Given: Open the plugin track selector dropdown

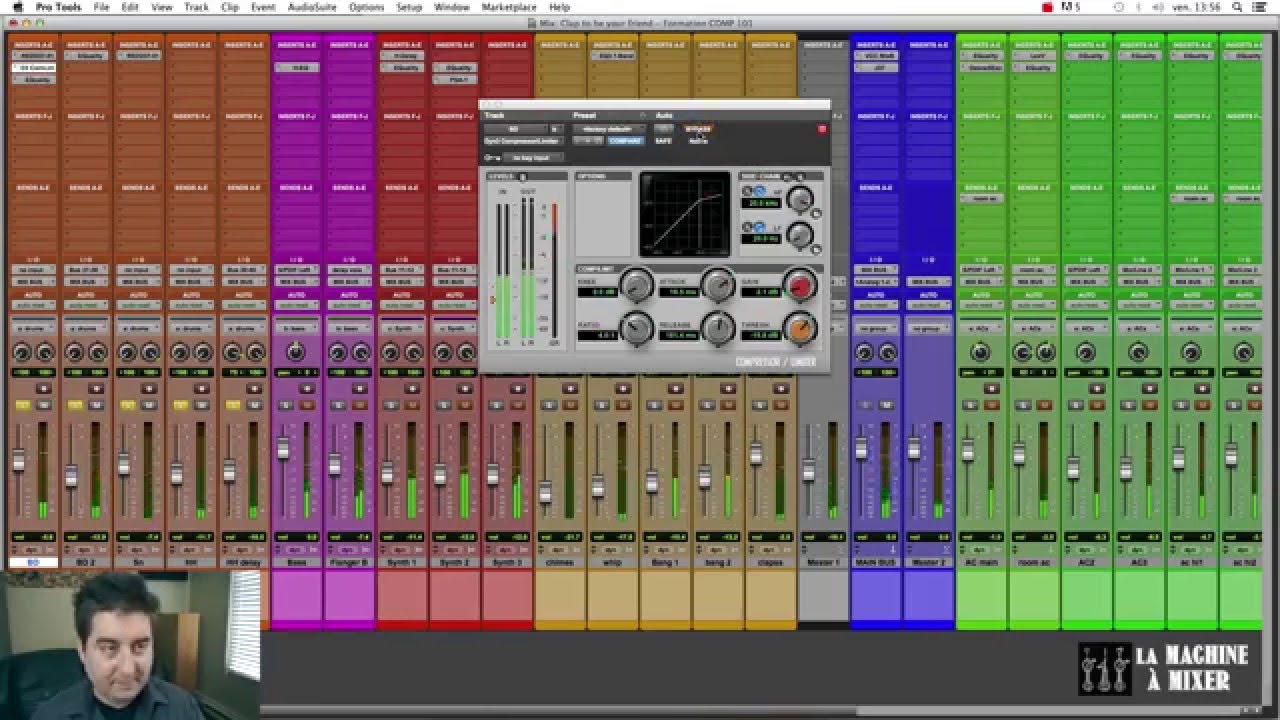Looking at the screenshot, I should (514, 129).
